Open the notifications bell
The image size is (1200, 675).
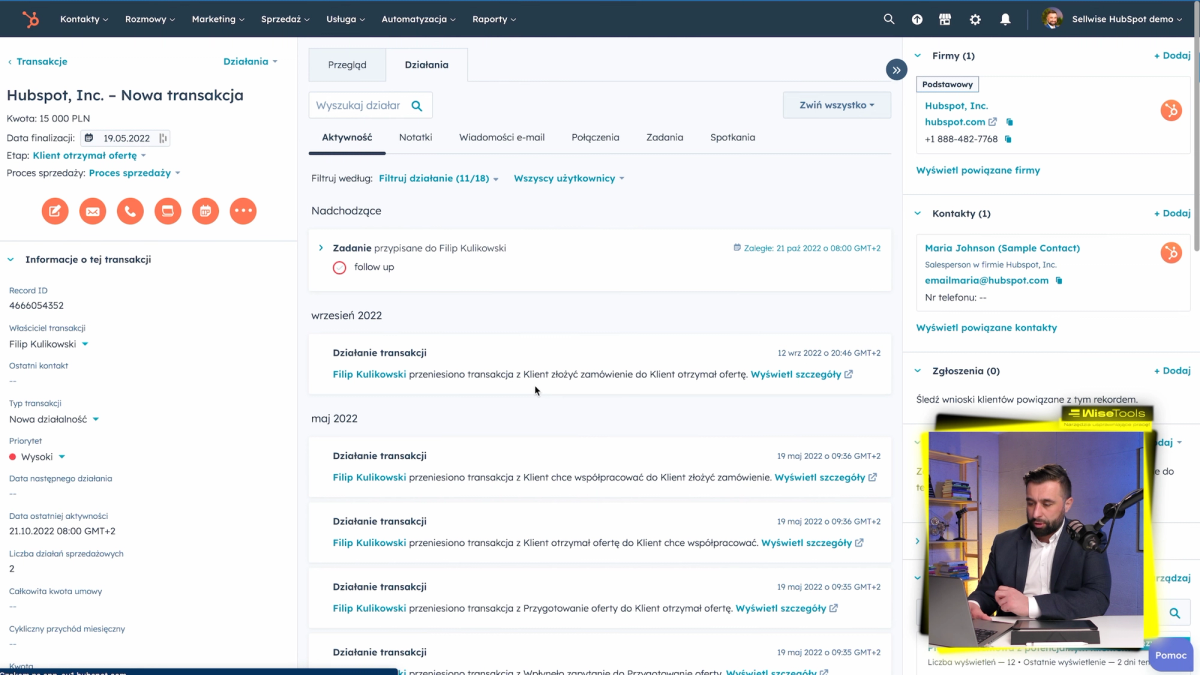pyautogui.click(x=1005, y=19)
